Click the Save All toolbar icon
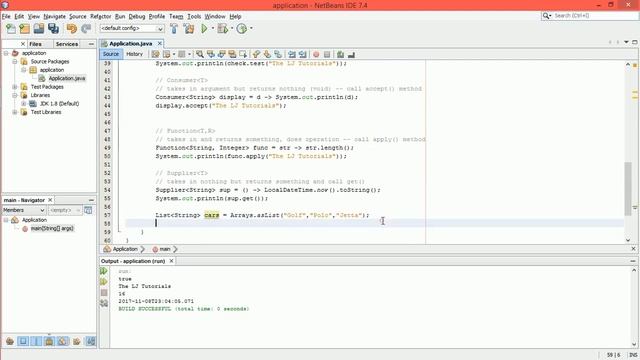 pyautogui.click(x=53, y=29)
